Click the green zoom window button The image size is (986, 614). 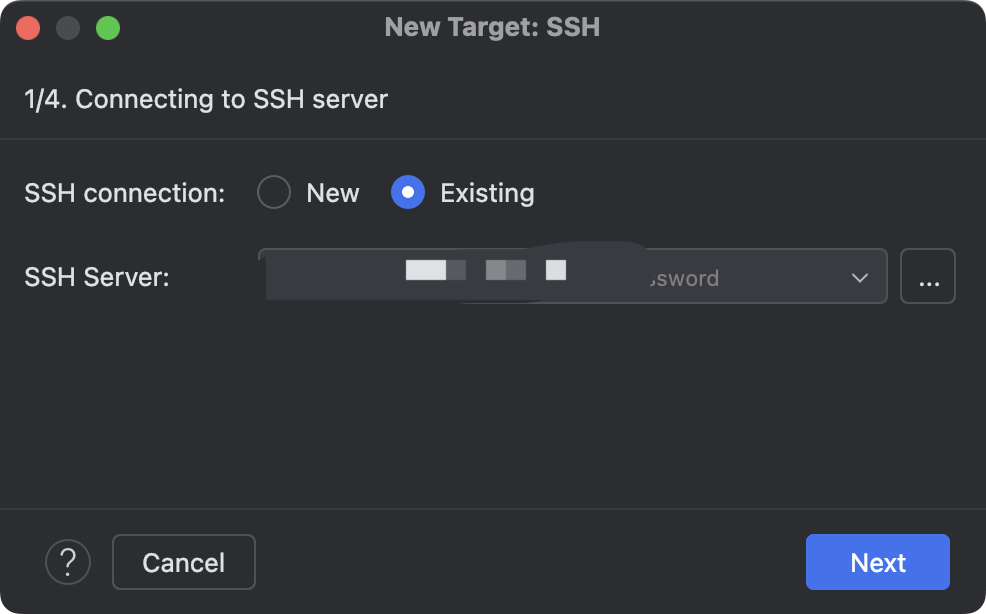(108, 27)
